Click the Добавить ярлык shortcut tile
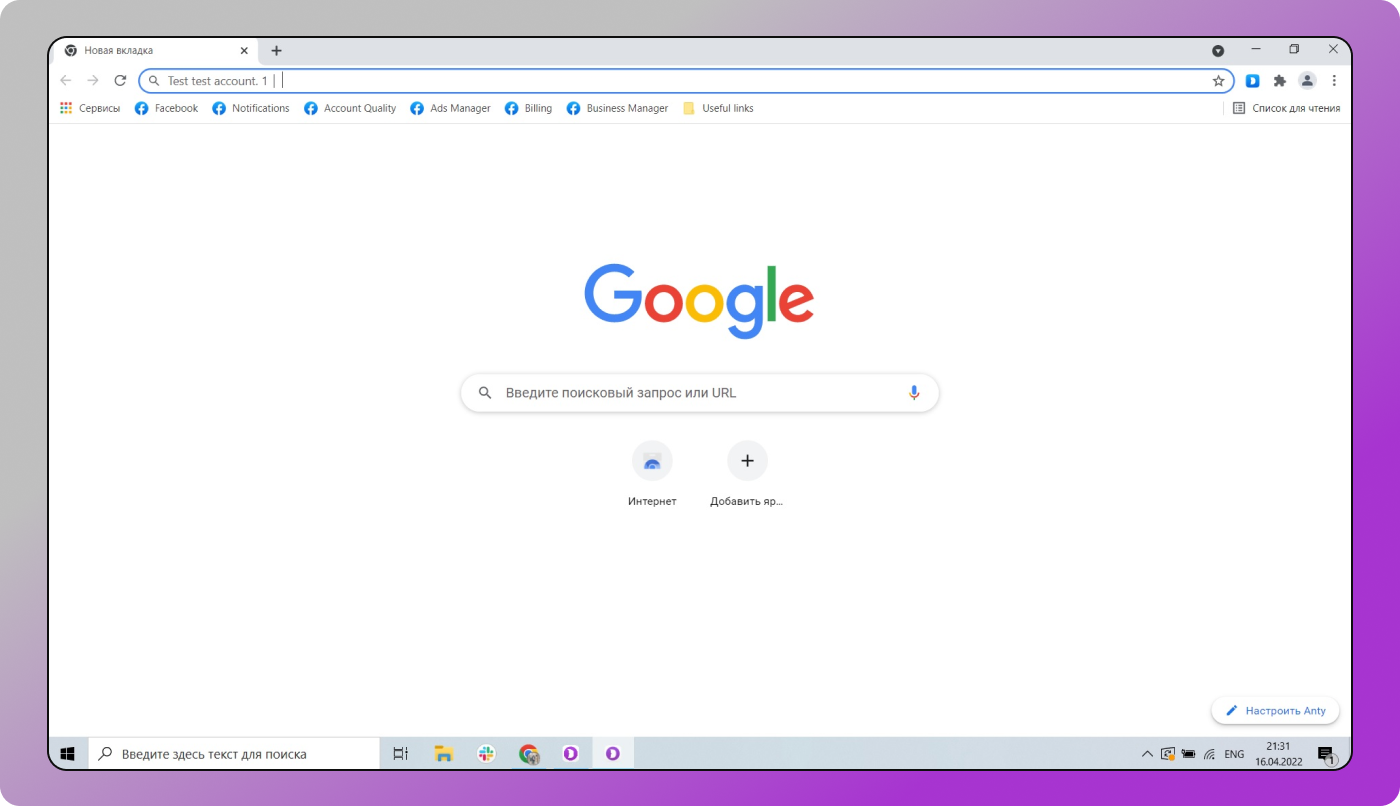1400x806 pixels. click(x=746, y=461)
